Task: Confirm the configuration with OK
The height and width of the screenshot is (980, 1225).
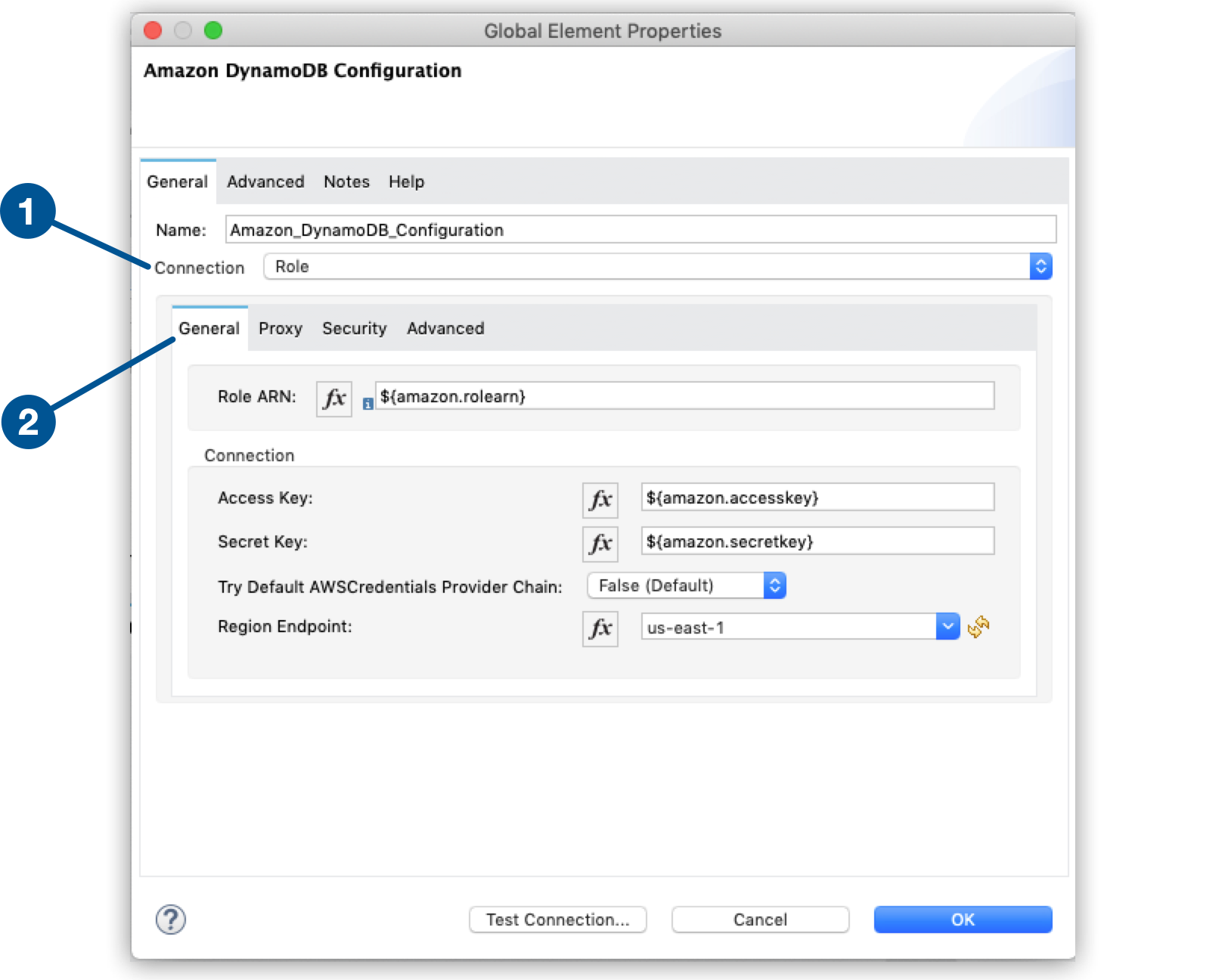Action: 963,920
